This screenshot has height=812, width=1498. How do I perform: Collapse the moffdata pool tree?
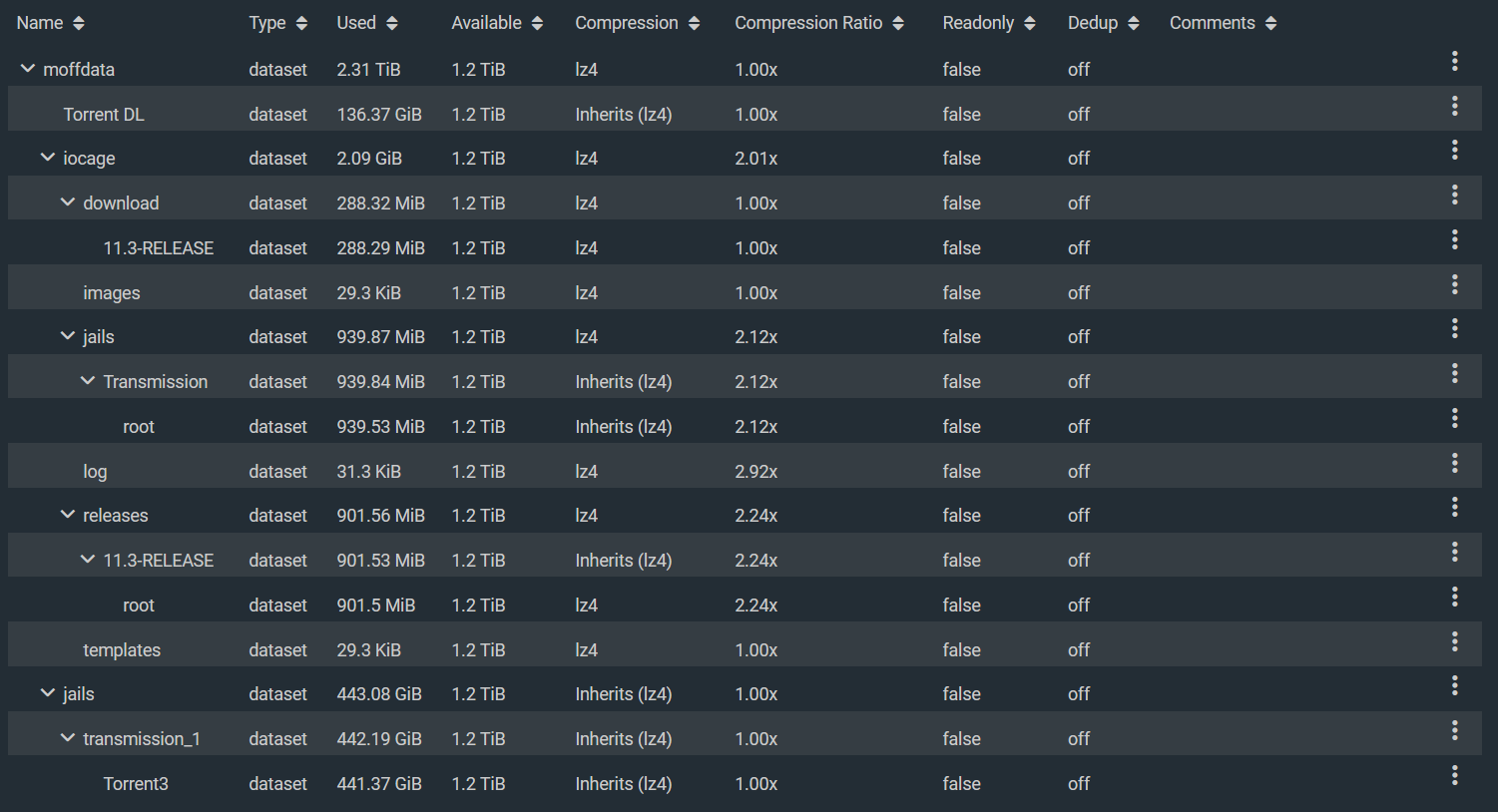coord(27,69)
